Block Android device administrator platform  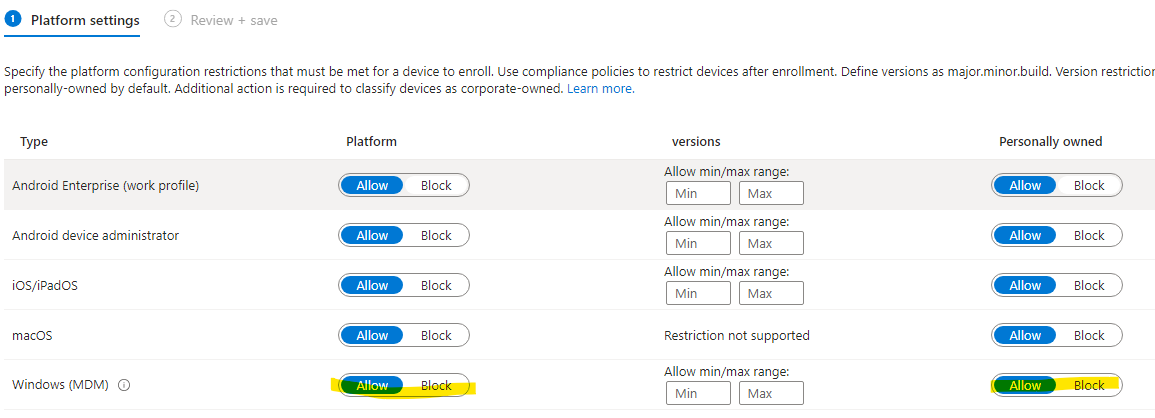pos(435,236)
